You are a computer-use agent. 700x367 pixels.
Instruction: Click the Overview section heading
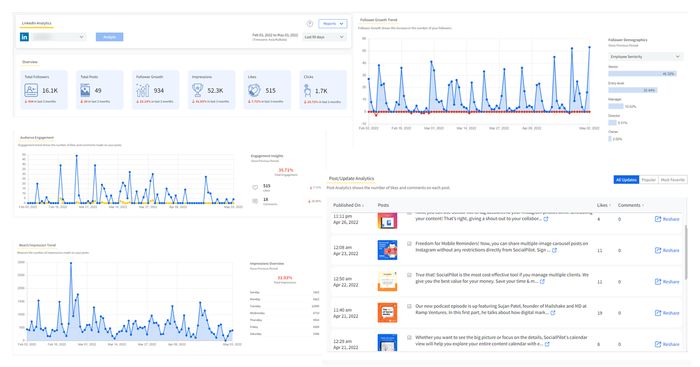30,62
